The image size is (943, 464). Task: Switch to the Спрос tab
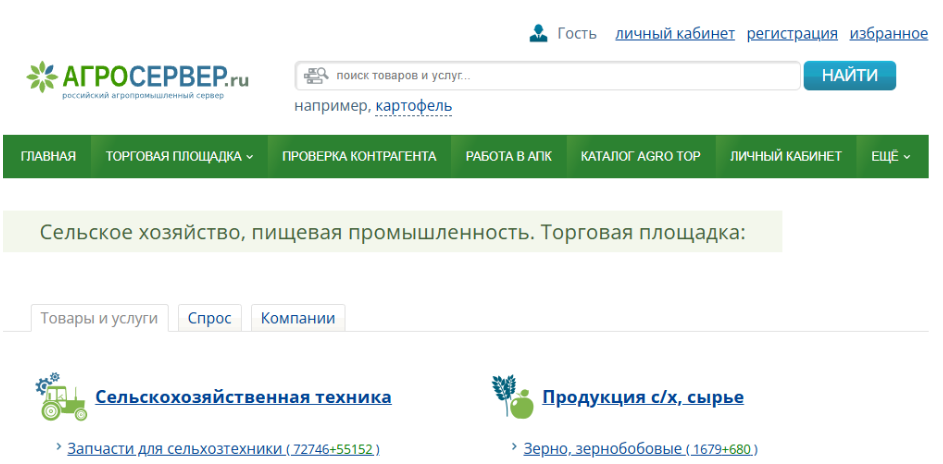[x=209, y=318]
